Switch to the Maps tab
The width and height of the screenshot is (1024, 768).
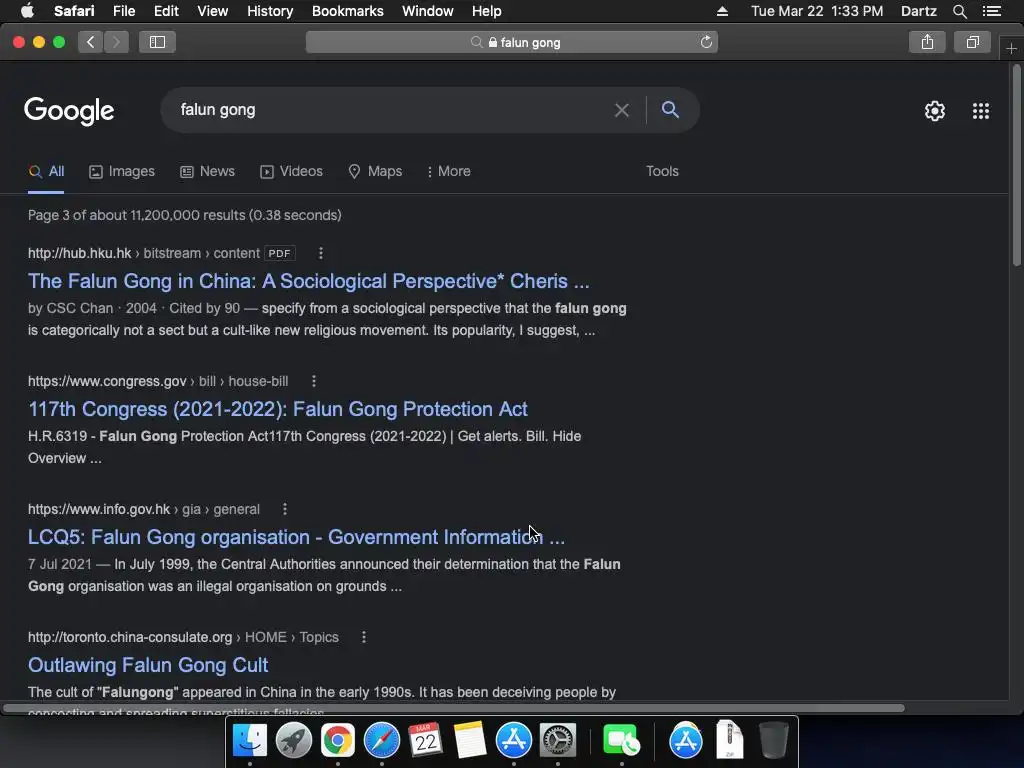pyautogui.click(x=375, y=172)
